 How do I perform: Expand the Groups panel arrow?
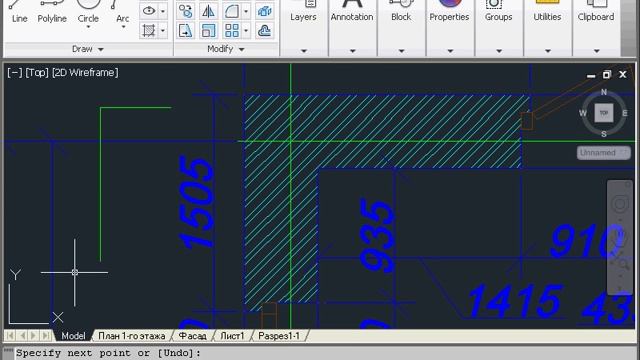tap(499, 51)
